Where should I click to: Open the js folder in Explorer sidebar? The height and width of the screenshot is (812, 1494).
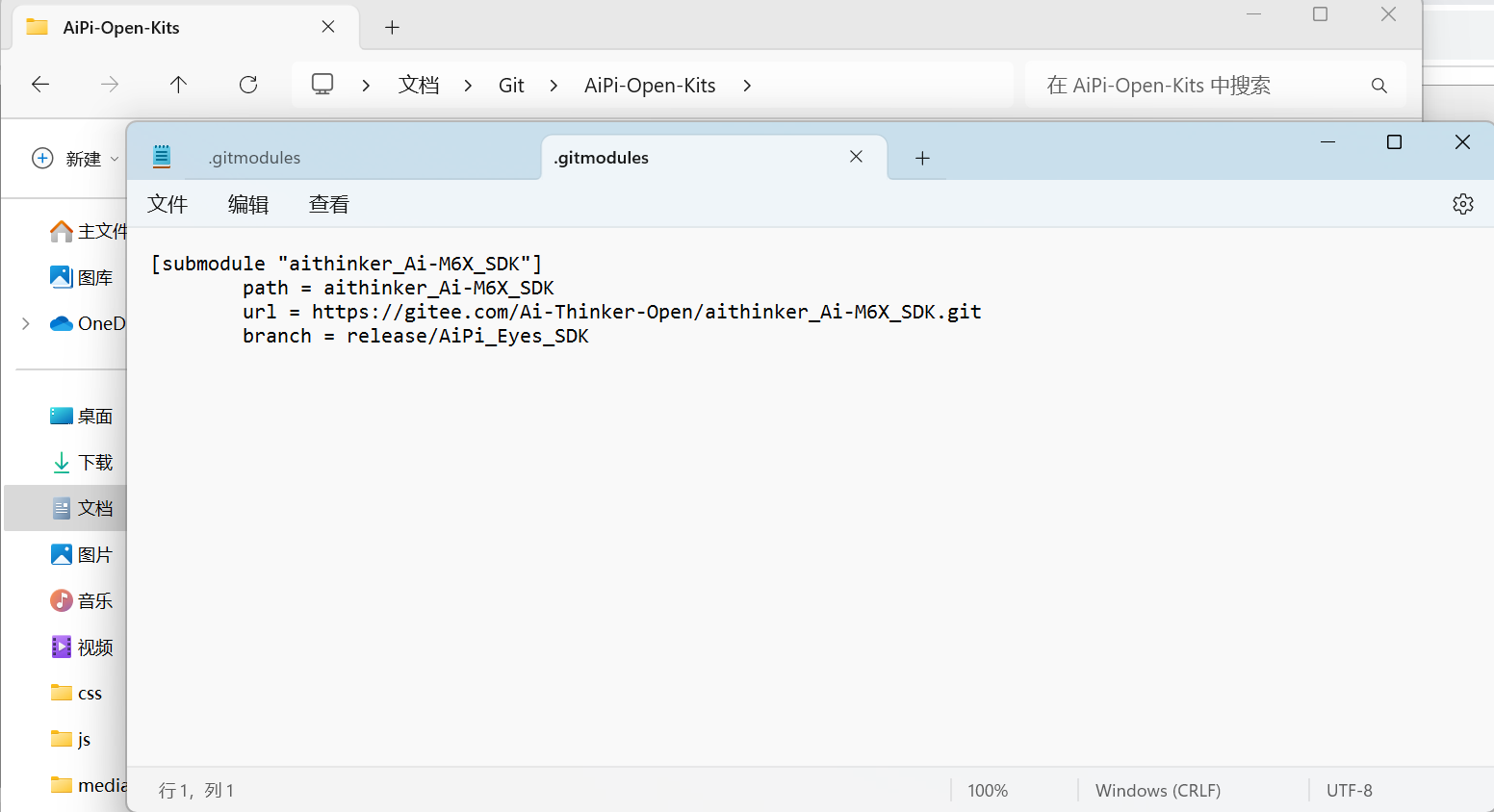[x=71, y=739]
